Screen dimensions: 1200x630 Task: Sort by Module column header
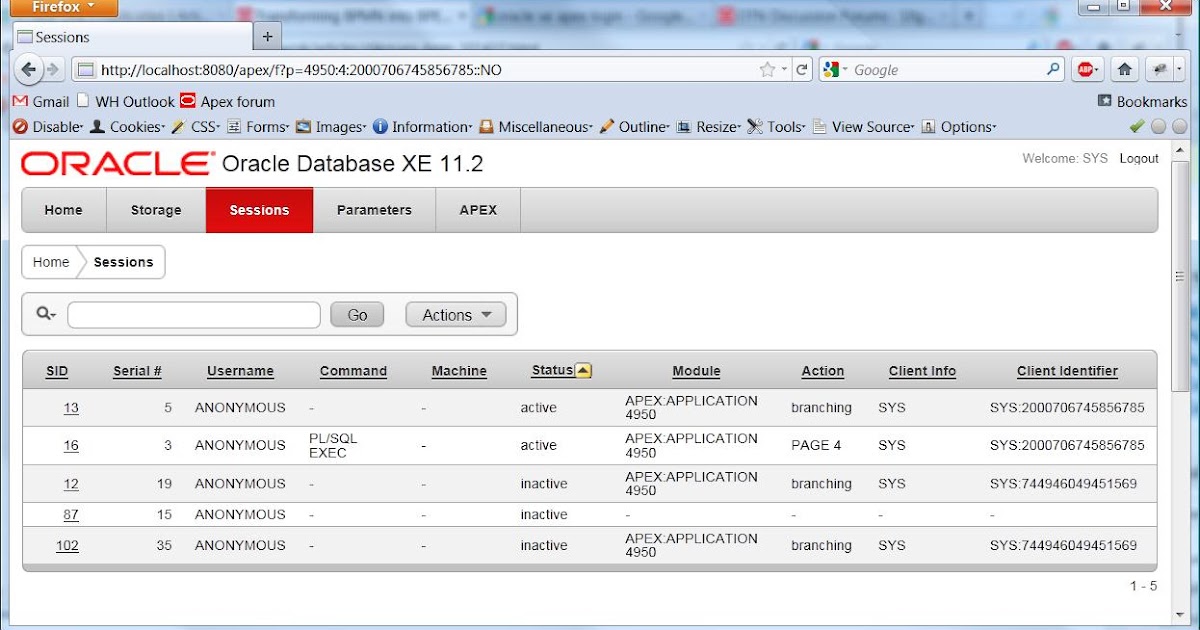(x=696, y=371)
